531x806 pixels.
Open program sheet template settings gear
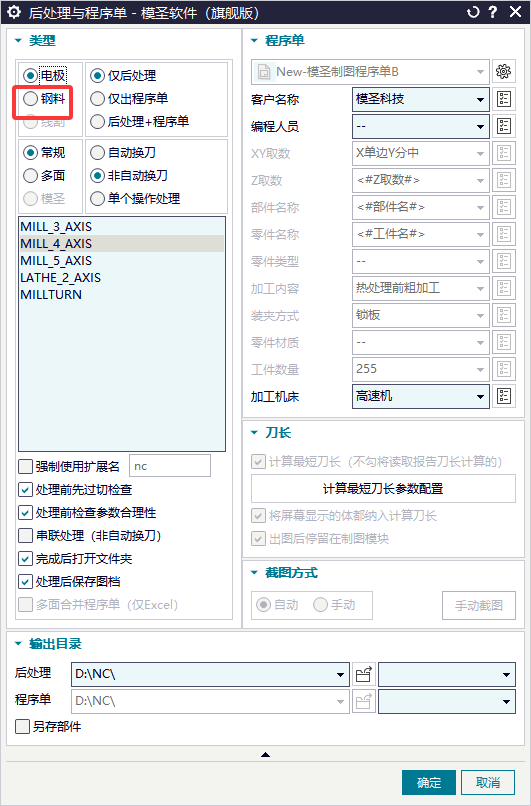pos(503,72)
